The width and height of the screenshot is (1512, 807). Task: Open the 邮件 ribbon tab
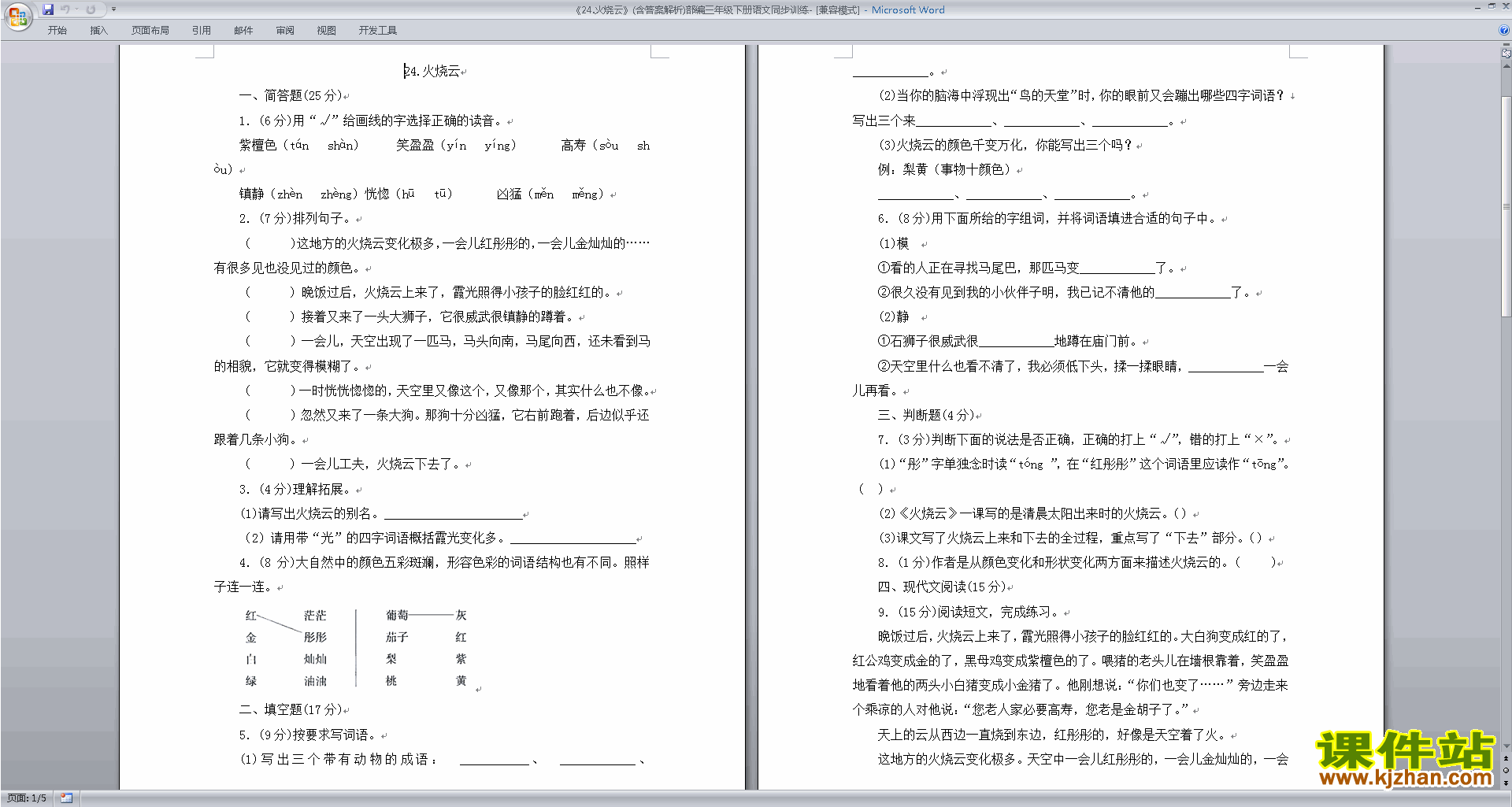243,30
